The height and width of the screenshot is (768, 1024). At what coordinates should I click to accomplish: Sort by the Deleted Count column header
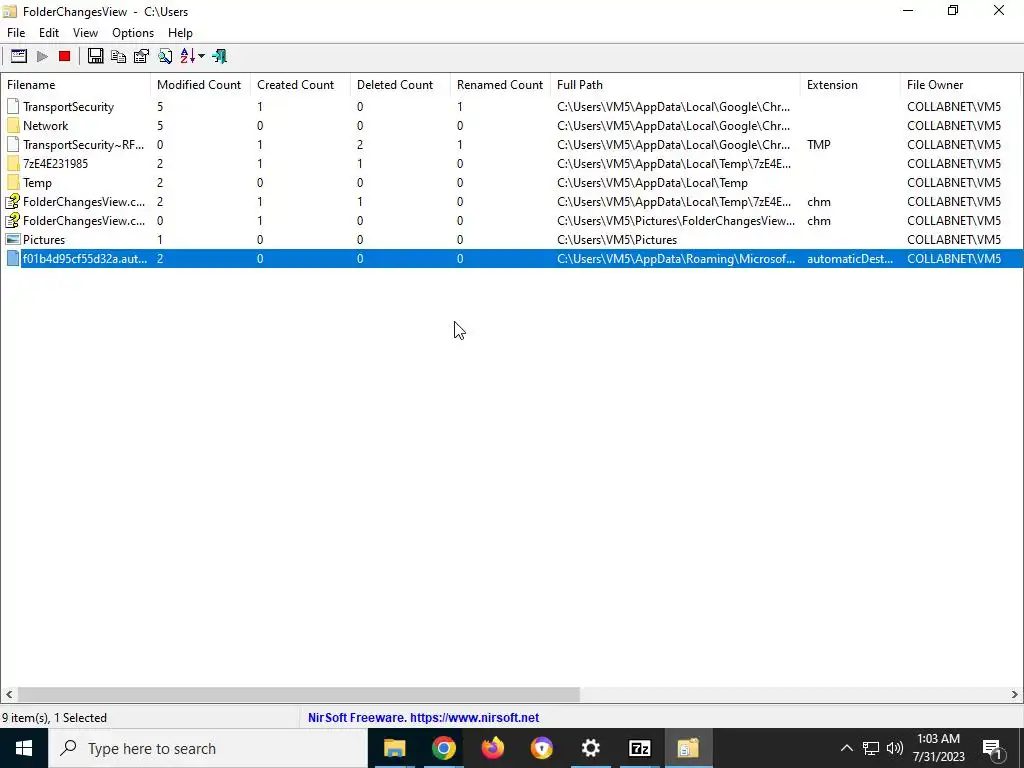point(400,85)
